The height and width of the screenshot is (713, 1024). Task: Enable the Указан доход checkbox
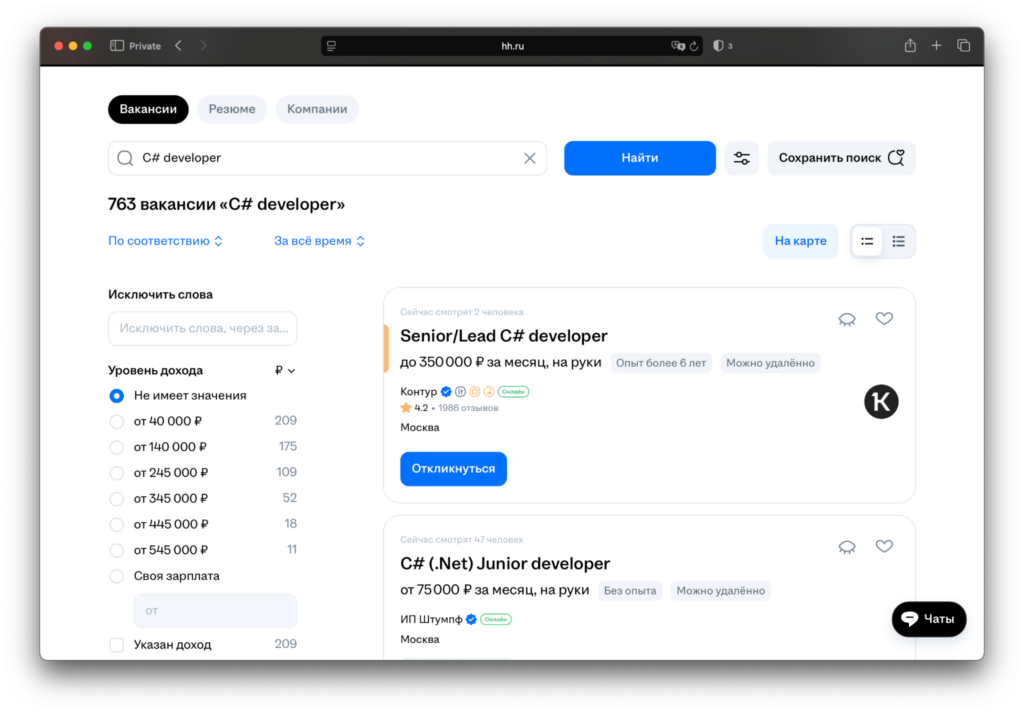(117, 645)
